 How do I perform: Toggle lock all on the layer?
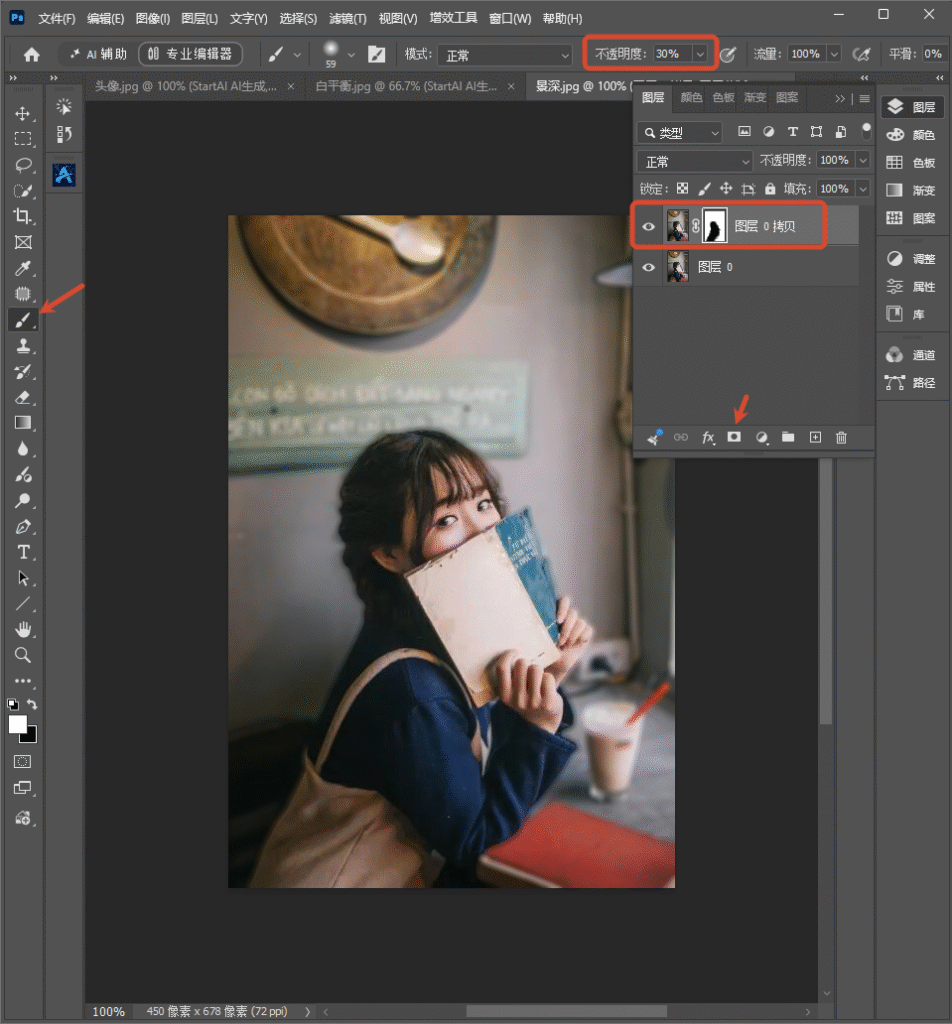(x=770, y=189)
